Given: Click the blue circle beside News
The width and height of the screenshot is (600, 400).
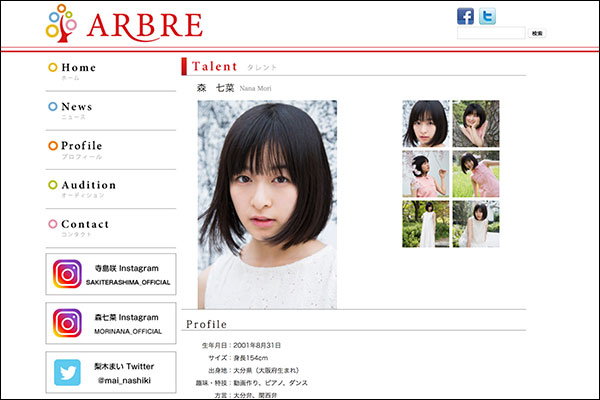Looking at the screenshot, I should click(53, 107).
